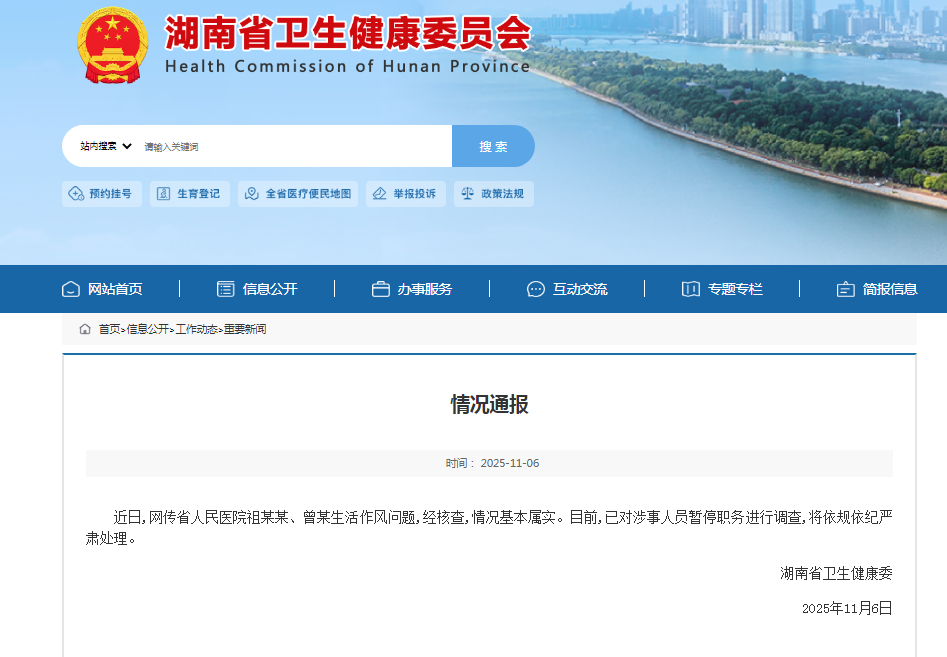The image size is (947, 657).
Task: Click the 生育登记 registration icon
Action: tap(163, 194)
